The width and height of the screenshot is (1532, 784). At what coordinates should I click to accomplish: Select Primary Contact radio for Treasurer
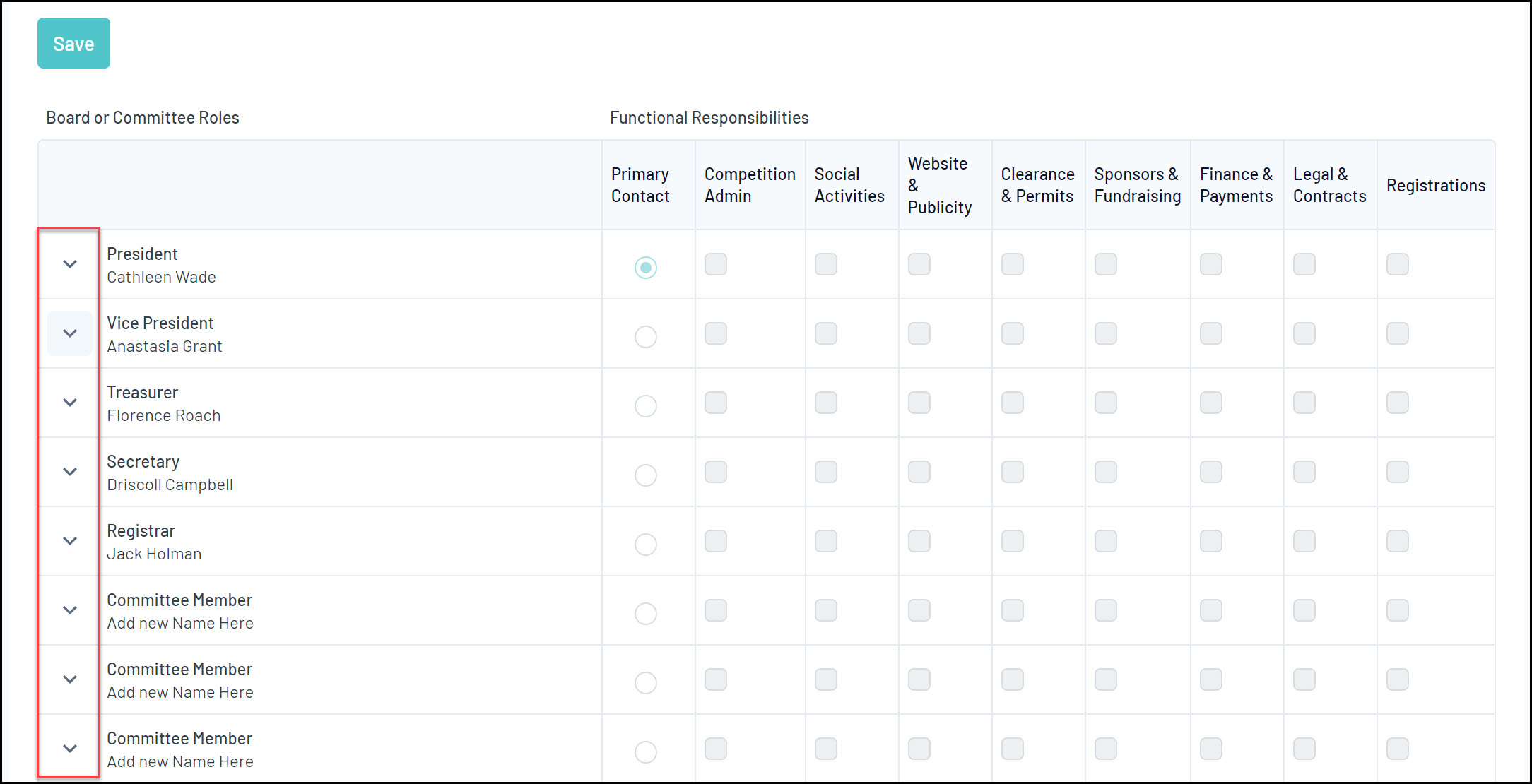tap(645, 406)
